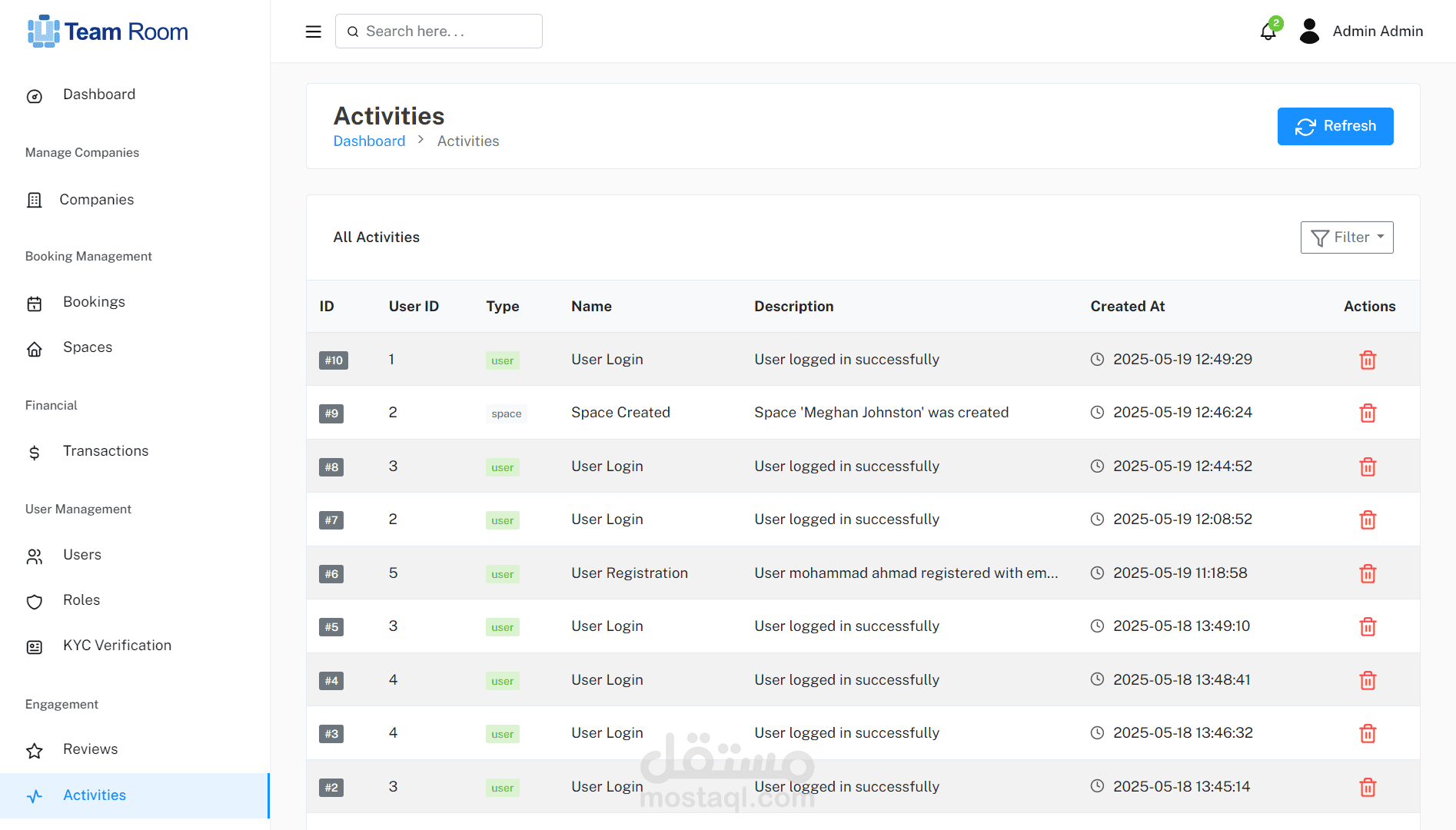The width and height of the screenshot is (1456, 830).
Task: Delete activity #4 using trash icon
Action: pyautogui.click(x=1368, y=680)
